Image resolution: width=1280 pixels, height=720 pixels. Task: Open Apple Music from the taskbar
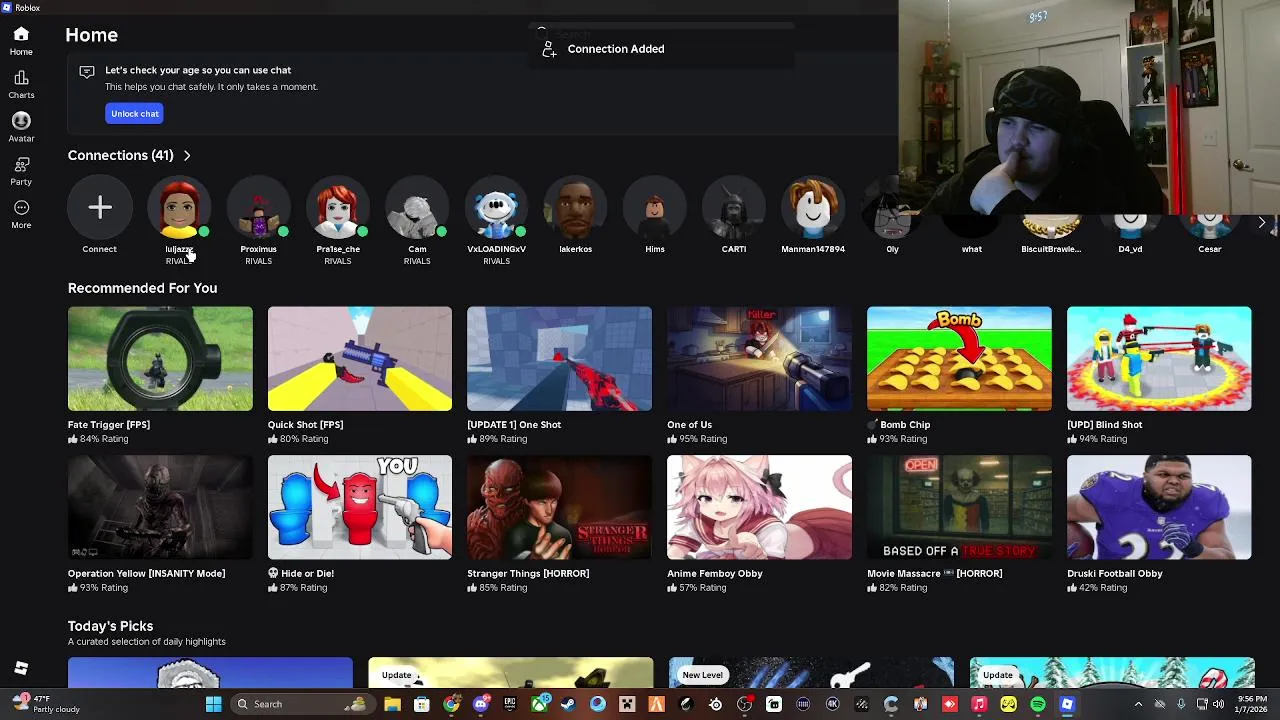tap(980, 704)
